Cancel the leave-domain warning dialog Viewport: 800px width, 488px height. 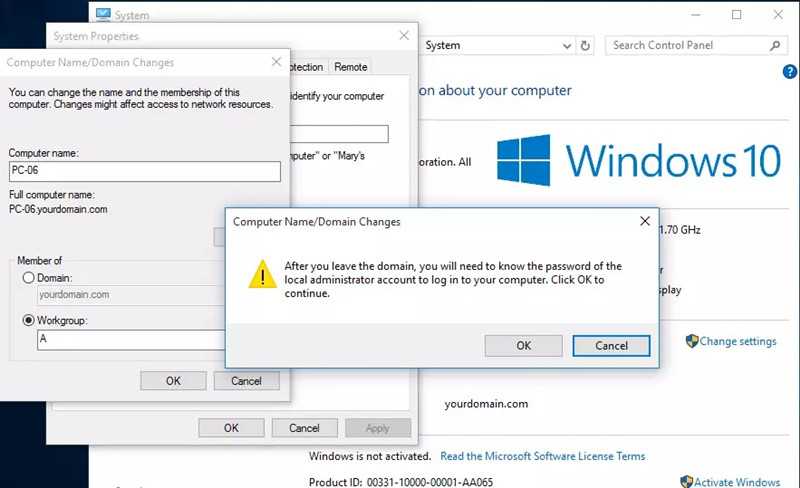[611, 345]
